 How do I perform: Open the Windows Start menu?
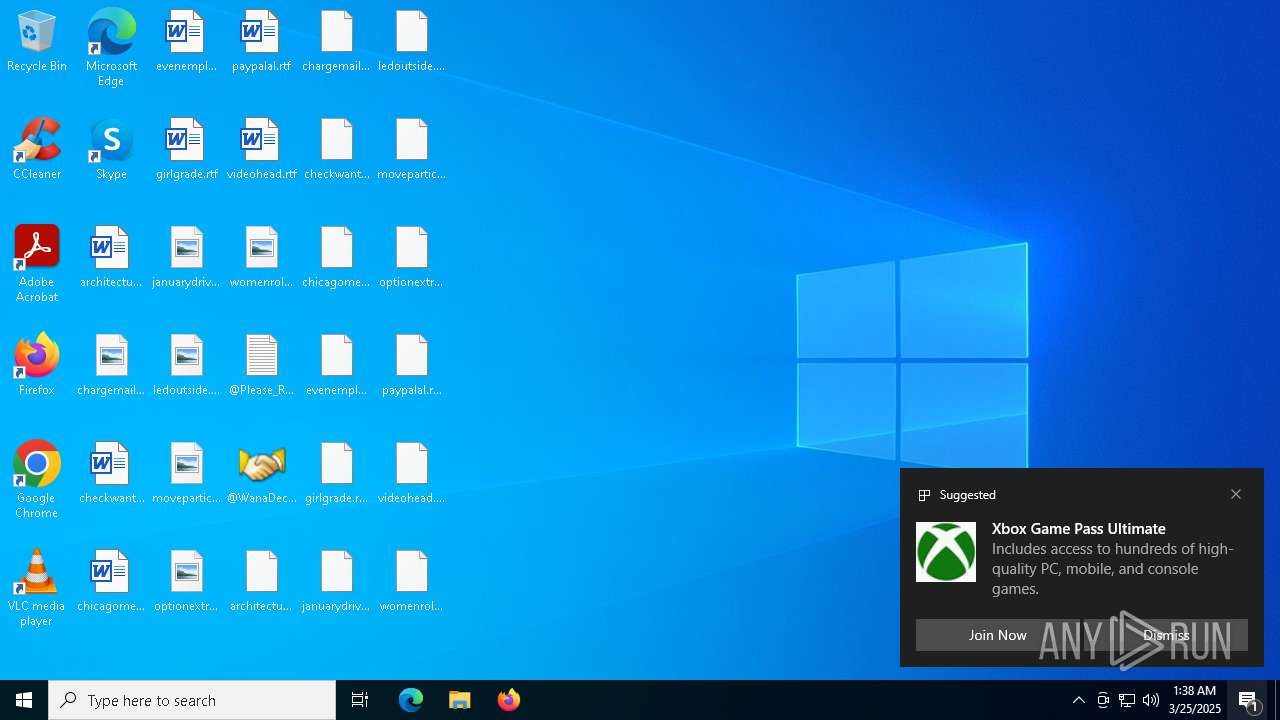tap(24, 700)
